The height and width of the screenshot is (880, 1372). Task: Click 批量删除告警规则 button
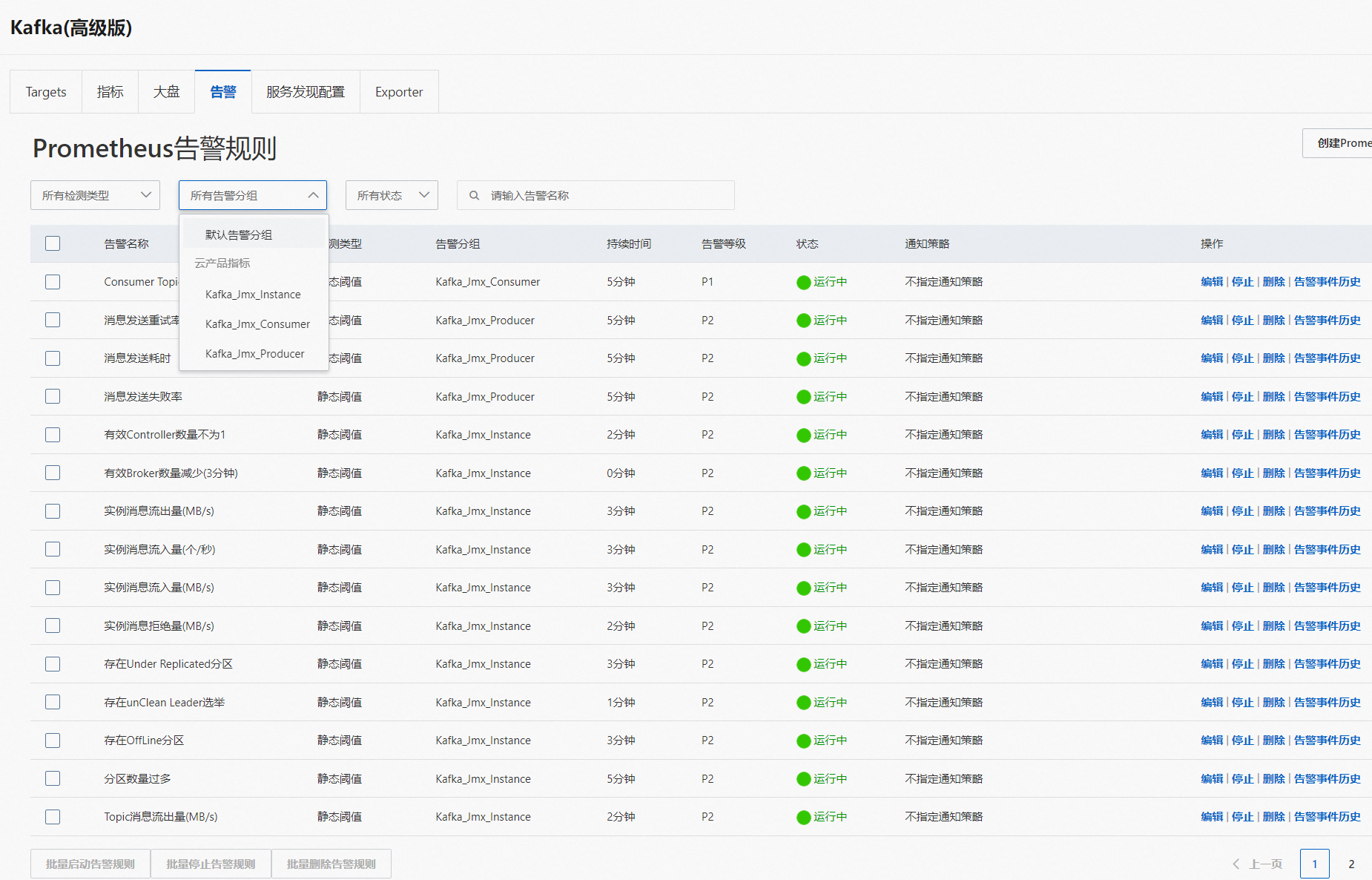(332, 864)
